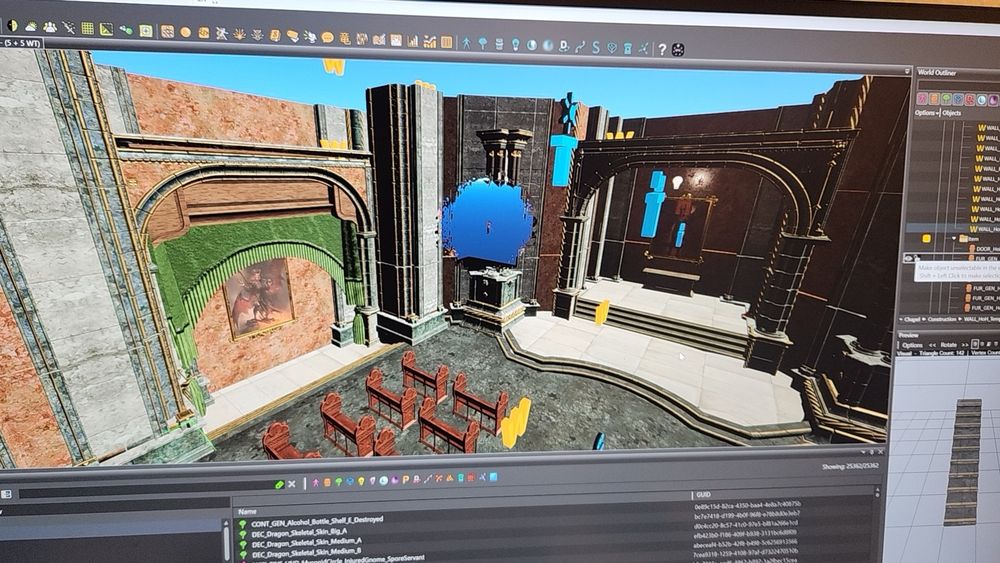
Task: Select DEC_Dragon_Skeletal_Skin_Big_A row
Action: coord(299,532)
